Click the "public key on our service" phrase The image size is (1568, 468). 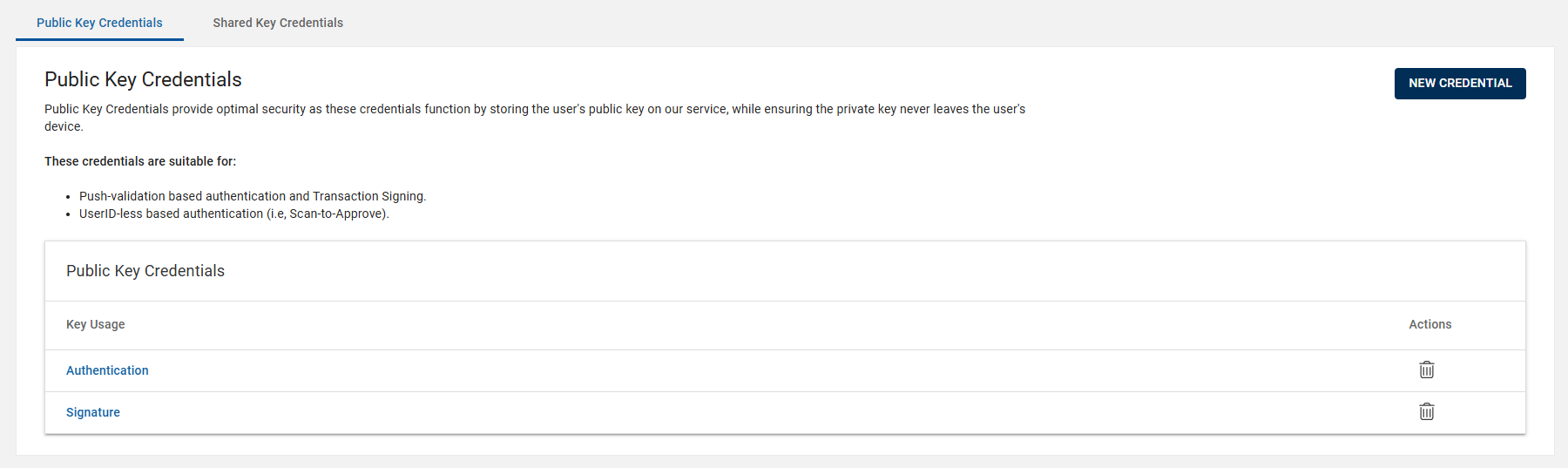click(658, 109)
